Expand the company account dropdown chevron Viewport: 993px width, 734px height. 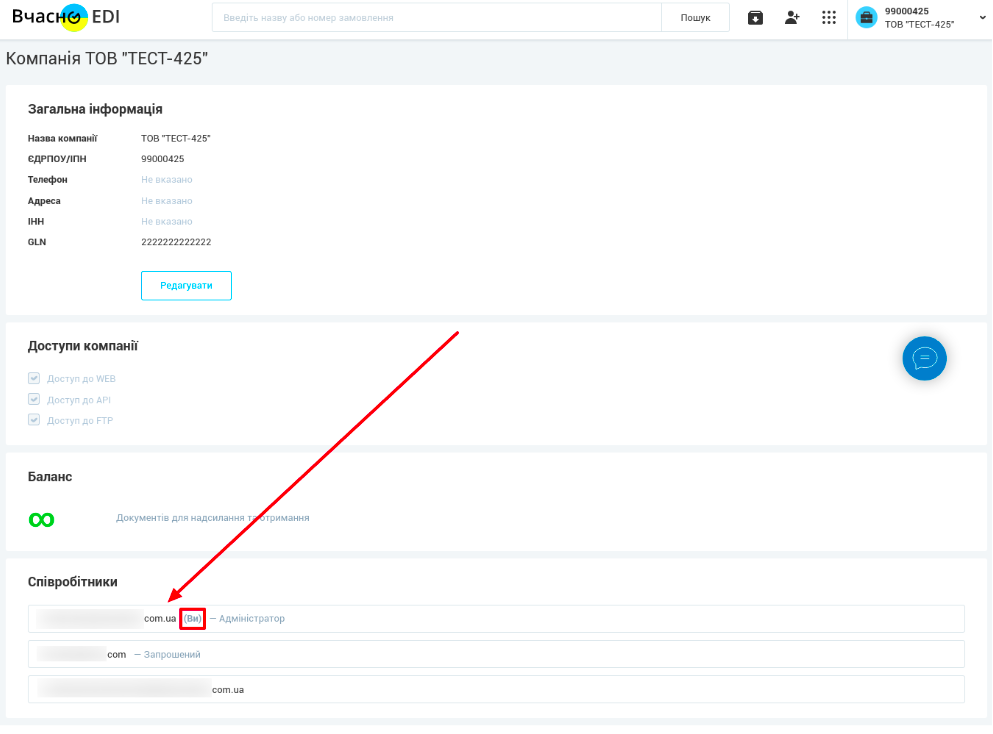(982, 18)
